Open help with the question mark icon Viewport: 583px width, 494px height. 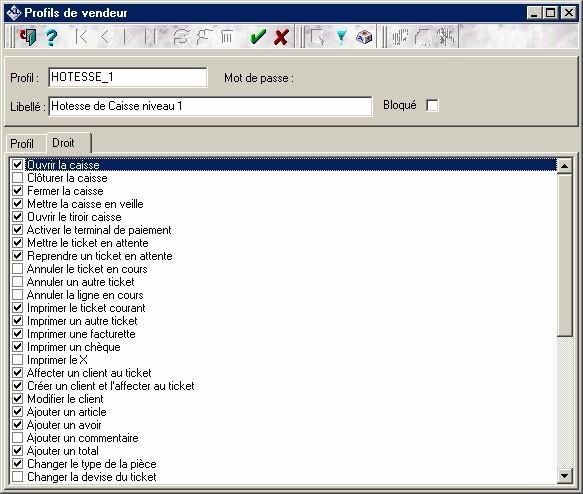52,37
